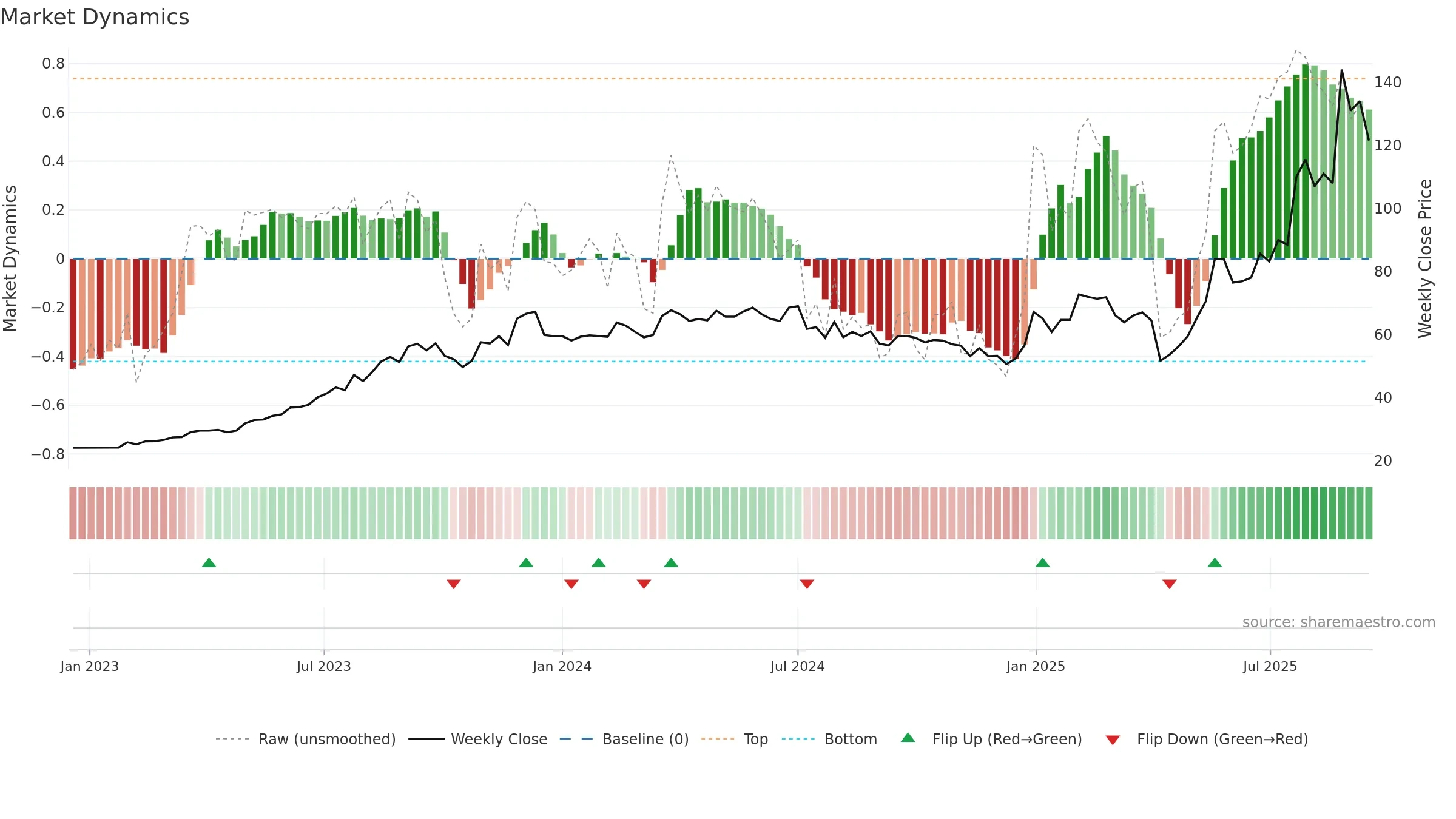Click the Flip Down marker just after Jan 2024
Image resolution: width=1456 pixels, height=819 pixels.
coord(571,584)
